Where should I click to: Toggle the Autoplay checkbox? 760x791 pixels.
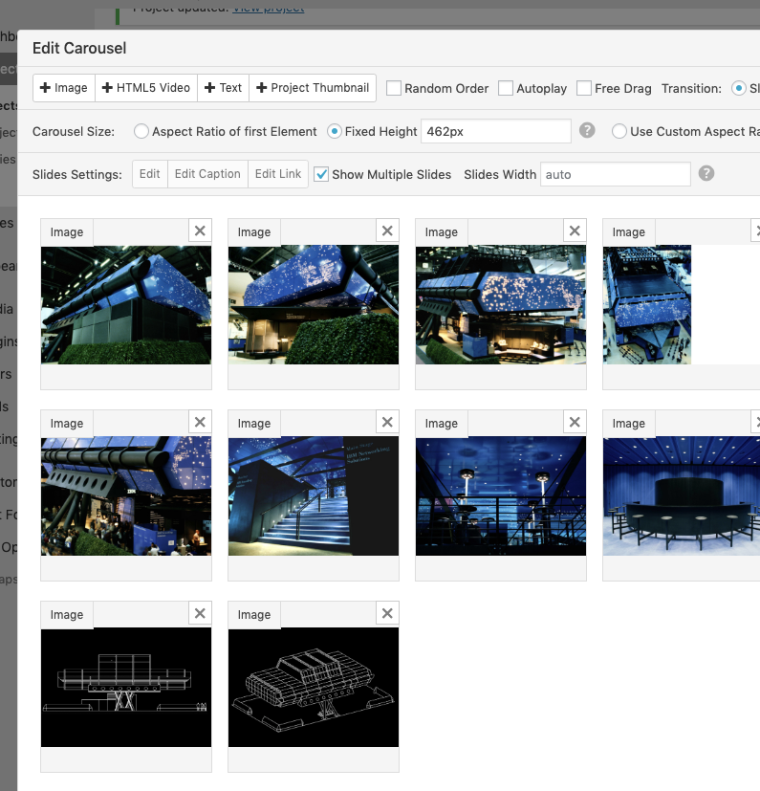point(506,88)
